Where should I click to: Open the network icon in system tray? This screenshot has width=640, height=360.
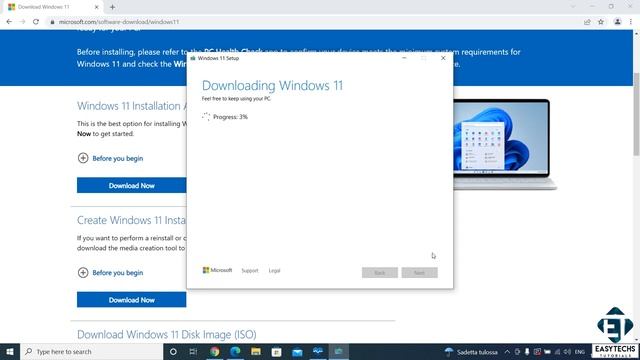pos(558,351)
